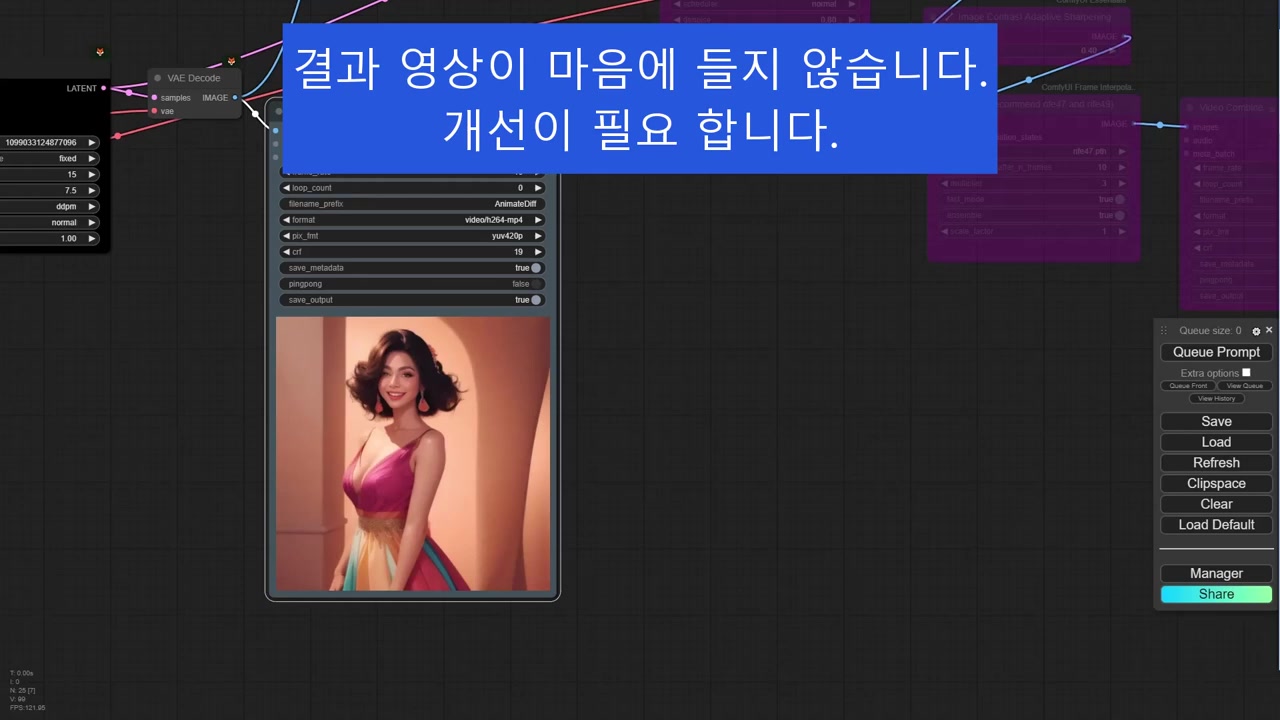Click LATENT output port on sampler node
Screen dimensions: 1280x720
104,88
